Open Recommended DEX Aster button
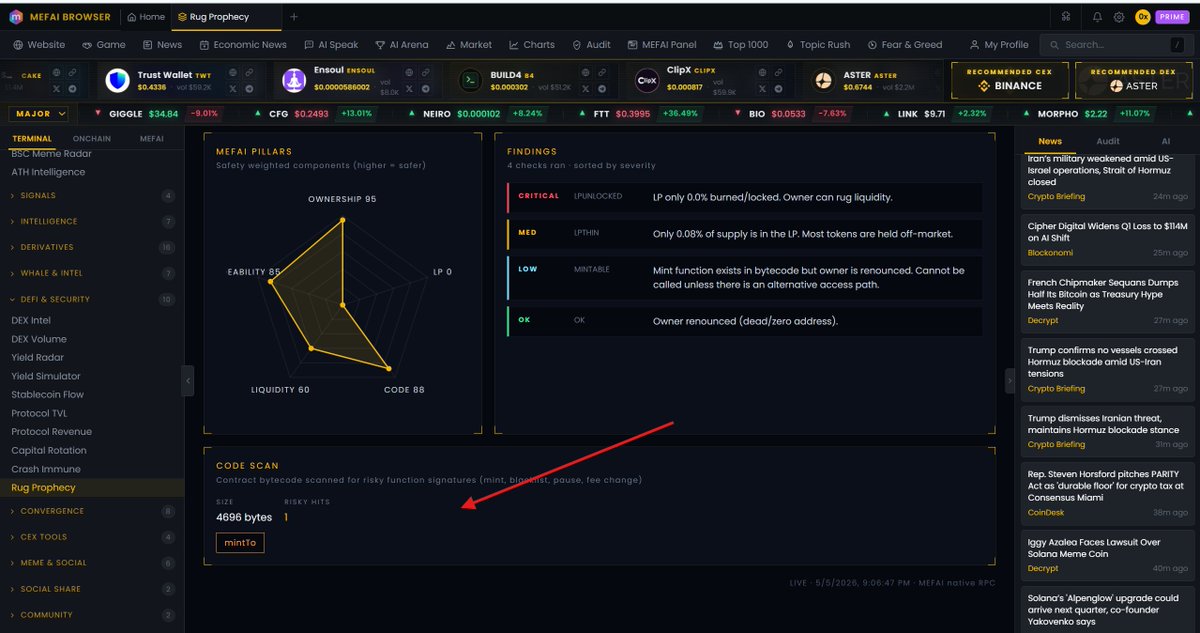The height and width of the screenshot is (633, 1200). (1133, 80)
